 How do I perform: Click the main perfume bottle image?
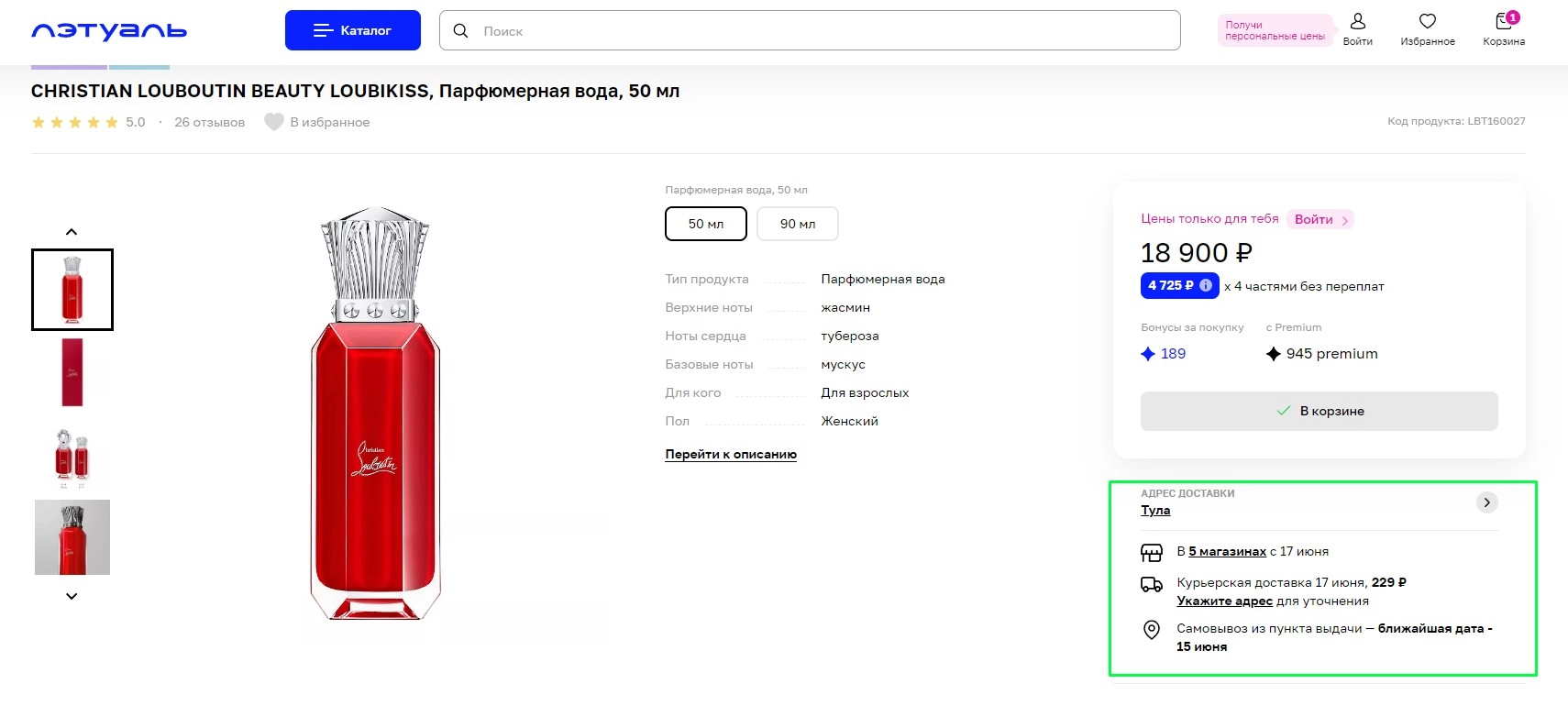click(376, 414)
